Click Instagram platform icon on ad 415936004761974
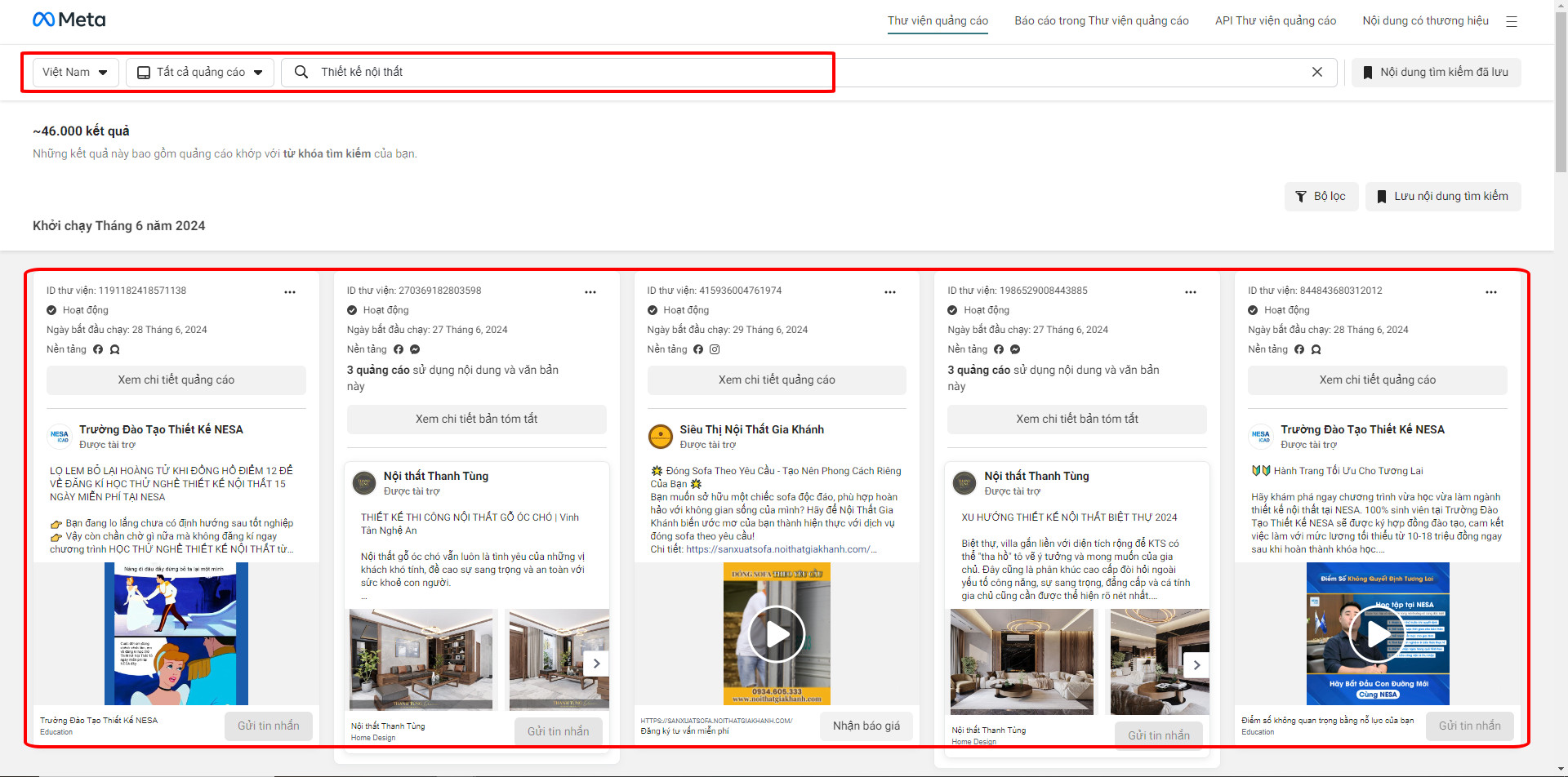Screen dimensions: 1568x777 pos(715,349)
